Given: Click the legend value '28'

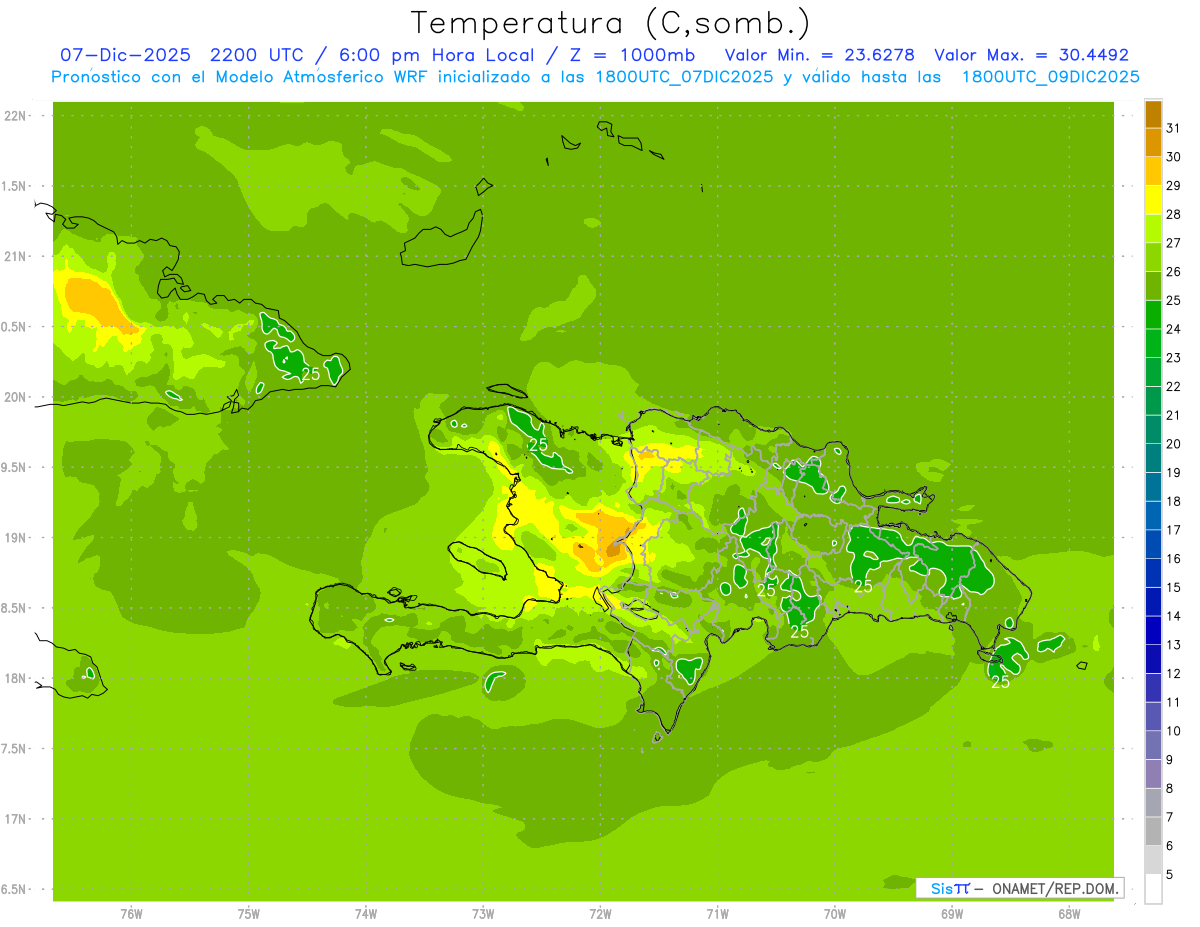Looking at the screenshot, I should pos(1173,214).
